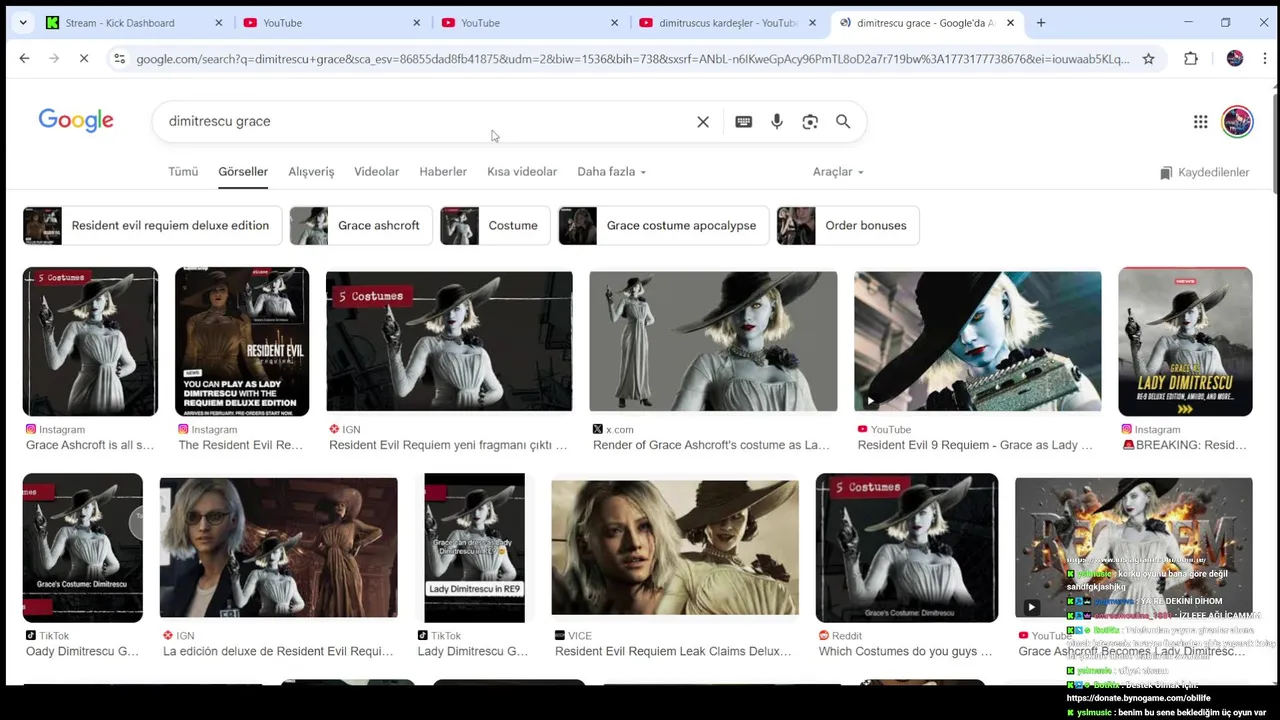Select the Haberler search tab
The image size is (1280, 720).
(x=443, y=172)
